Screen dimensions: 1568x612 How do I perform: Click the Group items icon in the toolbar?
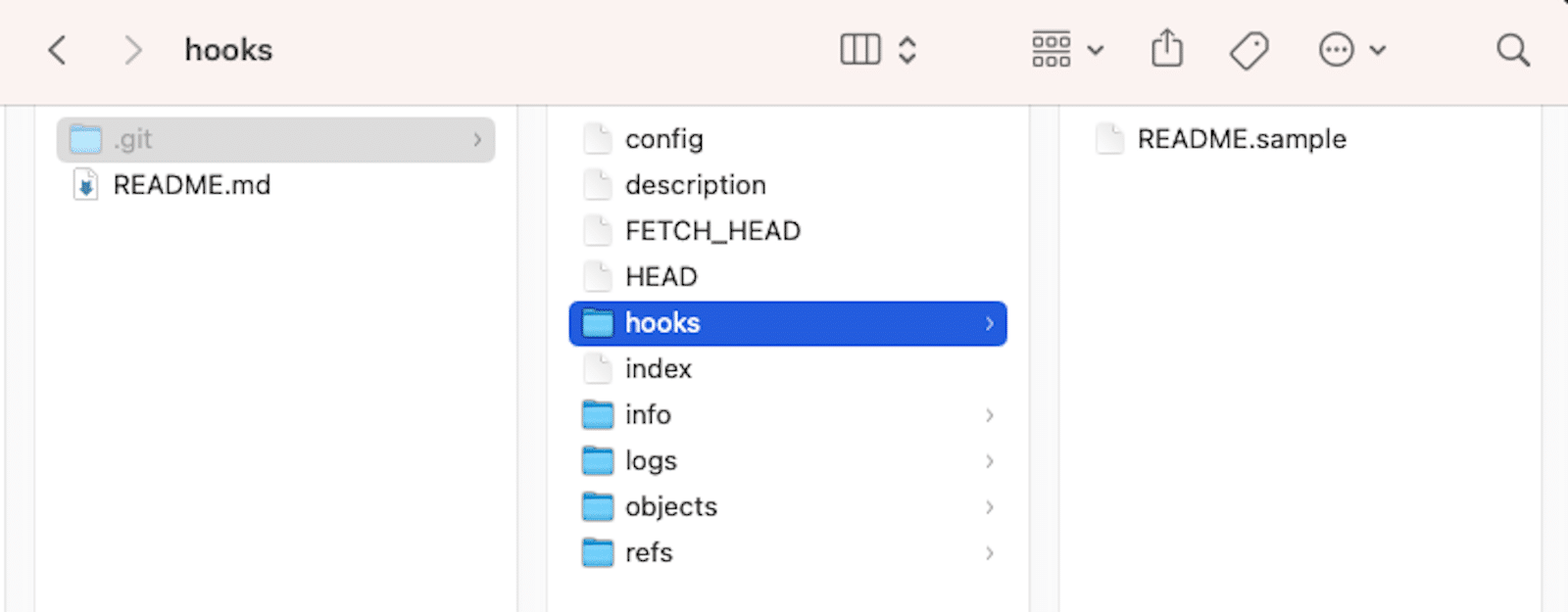click(1052, 49)
